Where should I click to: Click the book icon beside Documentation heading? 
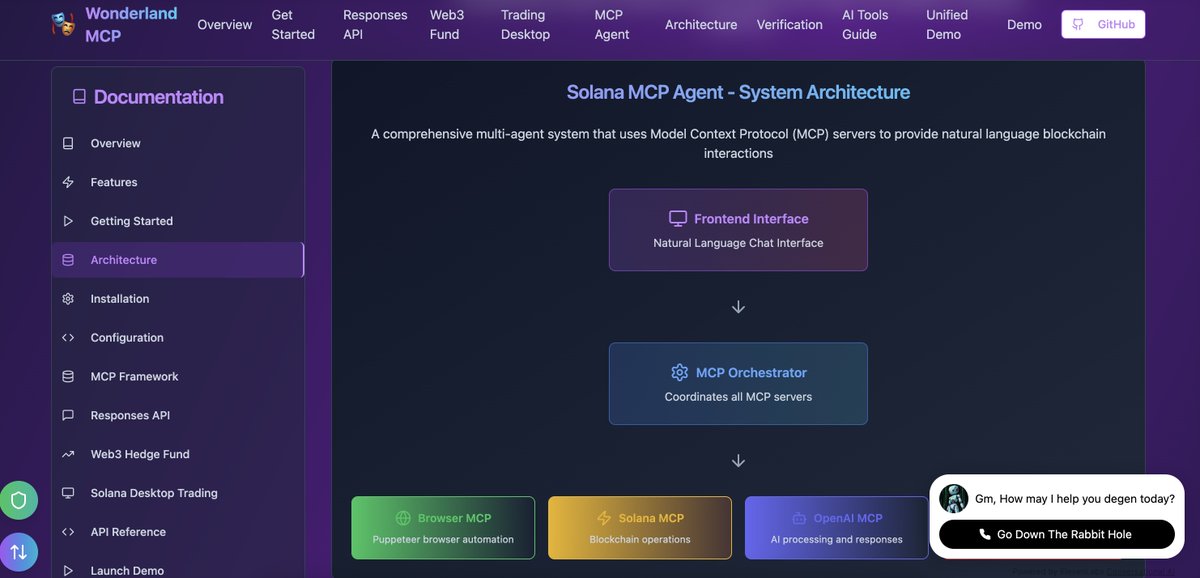tap(79, 97)
